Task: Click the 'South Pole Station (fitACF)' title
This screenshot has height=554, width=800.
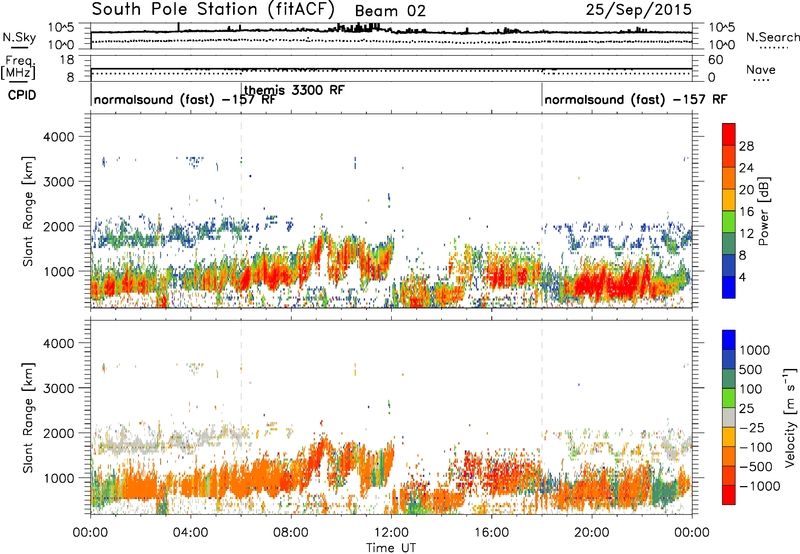Action: tap(213, 9)
